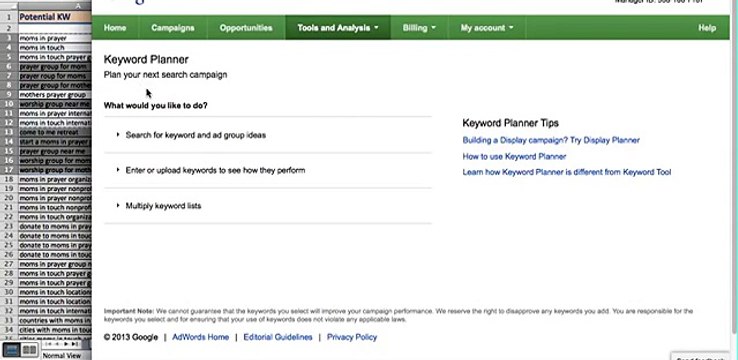Screen dimensions: 738x360
Task: Select cell 'prayer roup for moms'
Action: [x=55, y=76]
